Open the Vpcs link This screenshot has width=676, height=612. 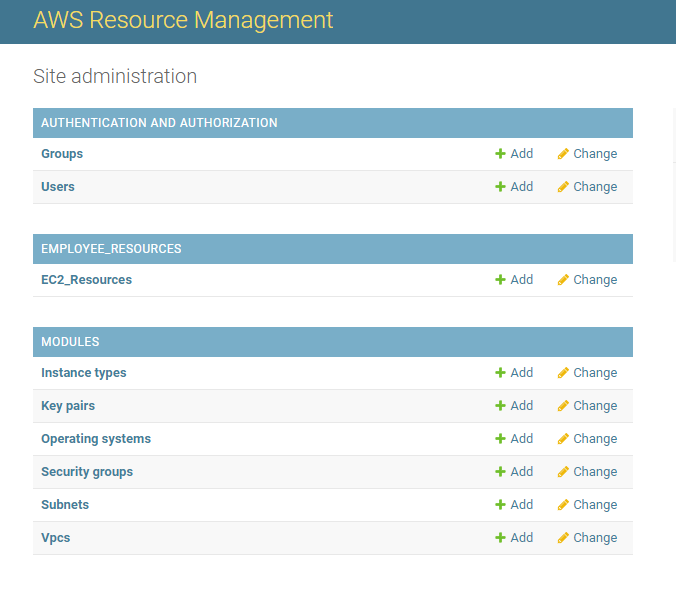[x=56, y=537]
